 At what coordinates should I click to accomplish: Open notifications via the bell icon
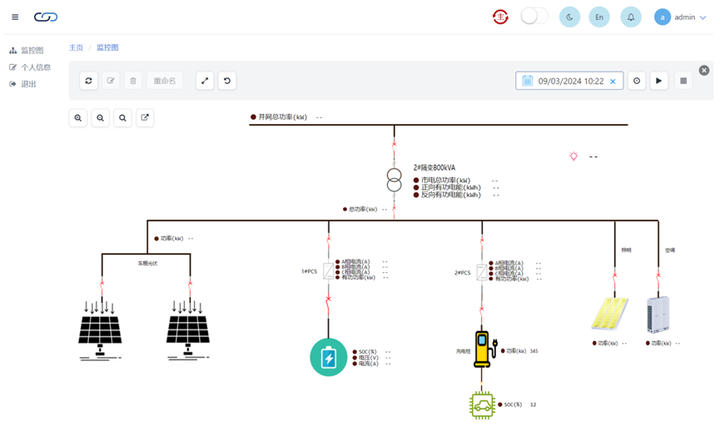click(631, 17)
